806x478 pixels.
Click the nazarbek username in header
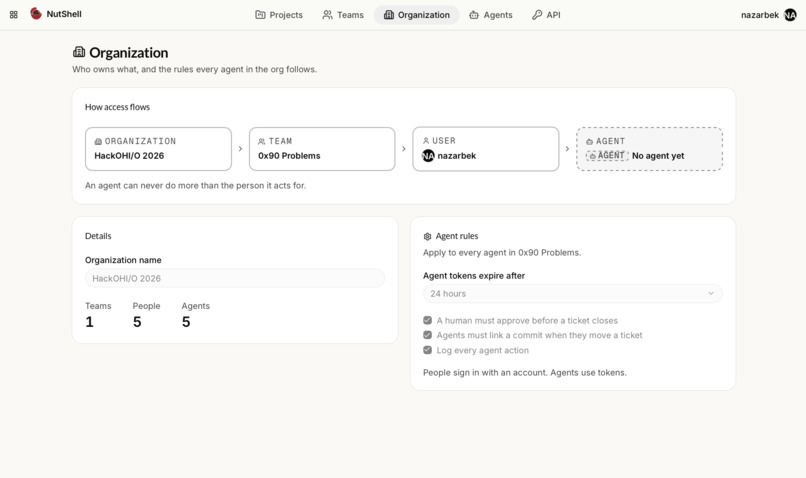760,15
